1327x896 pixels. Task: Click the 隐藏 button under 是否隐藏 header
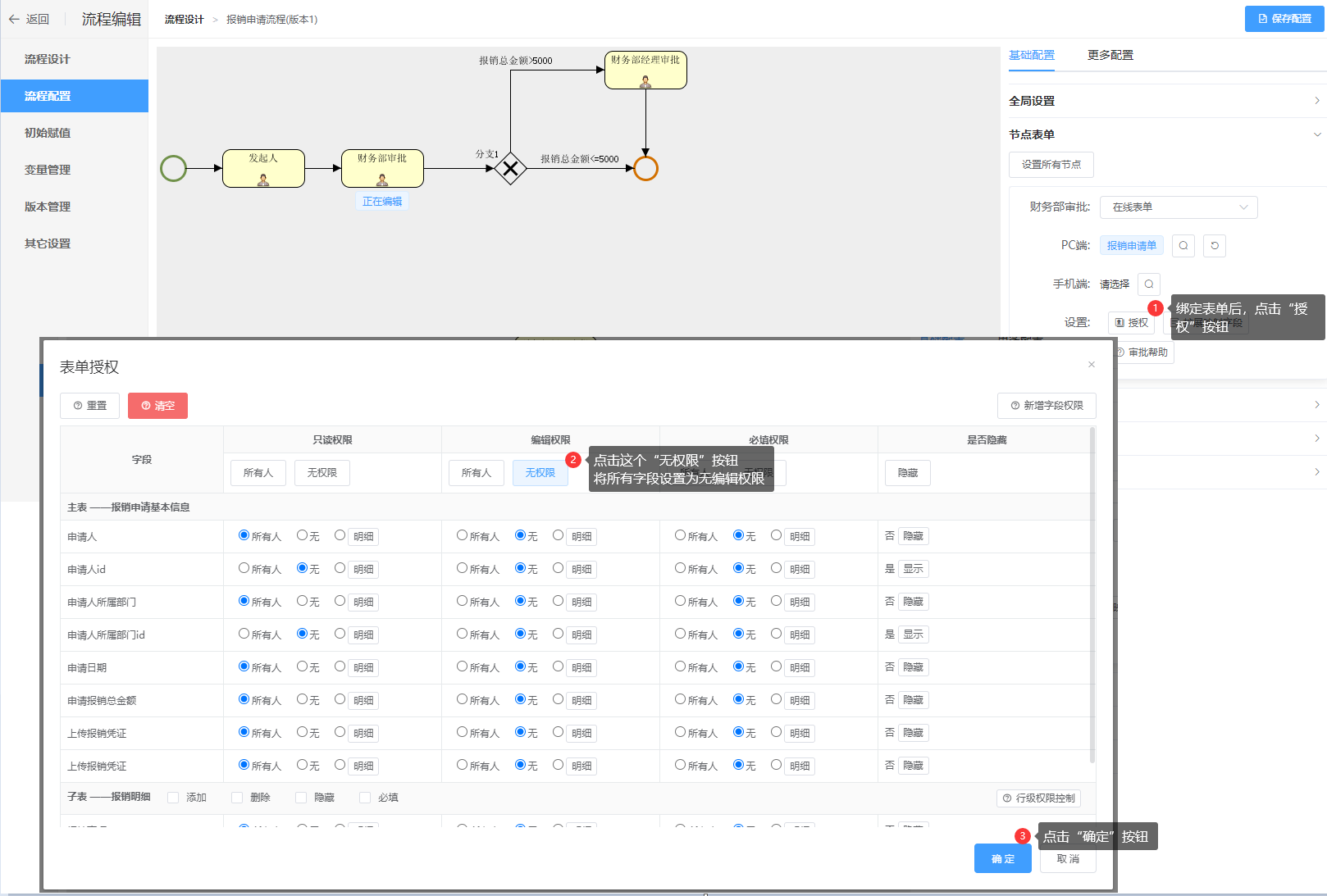(x=908, y=473)
